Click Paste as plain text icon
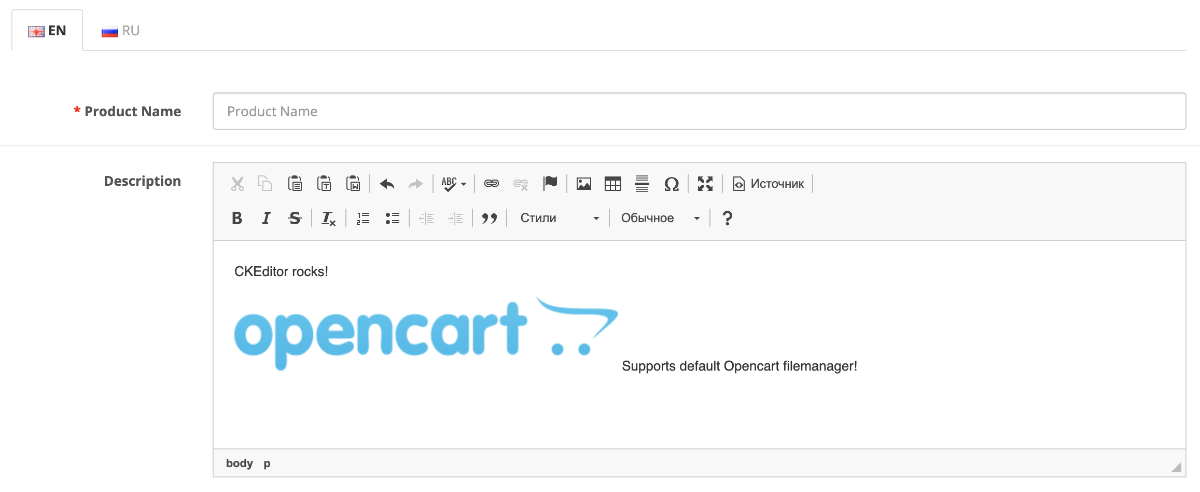The width and height of the screenshot is (1200, 492). click(x=324, y=184)
